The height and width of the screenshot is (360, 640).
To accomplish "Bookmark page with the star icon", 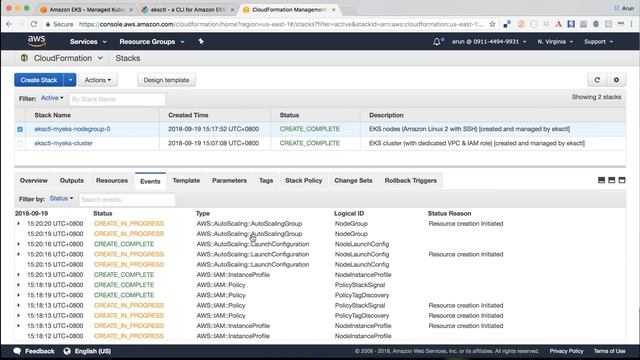I will pyautogui.click(x=493, y=24).
